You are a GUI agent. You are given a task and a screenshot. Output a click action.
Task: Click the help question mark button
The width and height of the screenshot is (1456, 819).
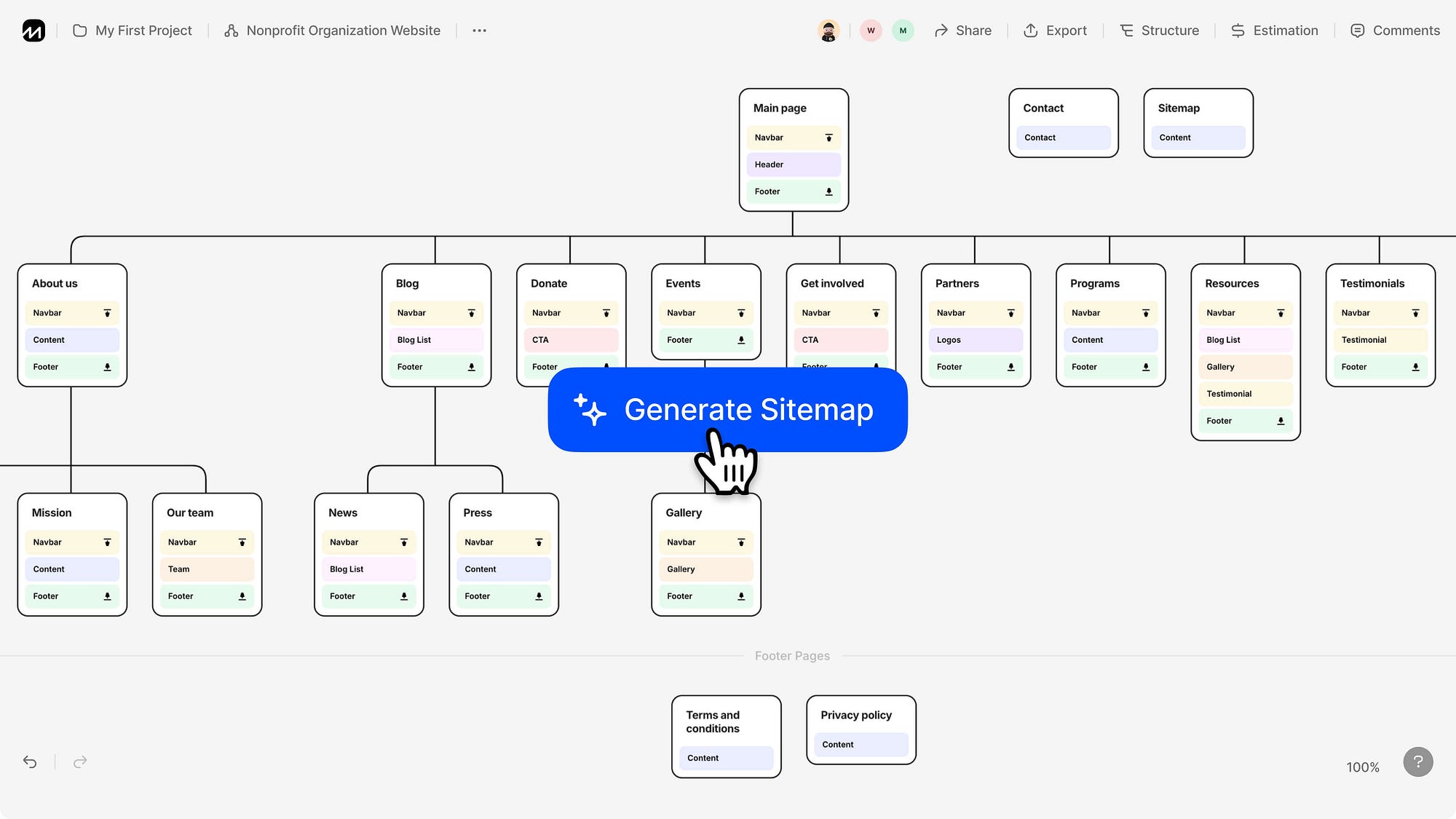[x=1418, y=761]
